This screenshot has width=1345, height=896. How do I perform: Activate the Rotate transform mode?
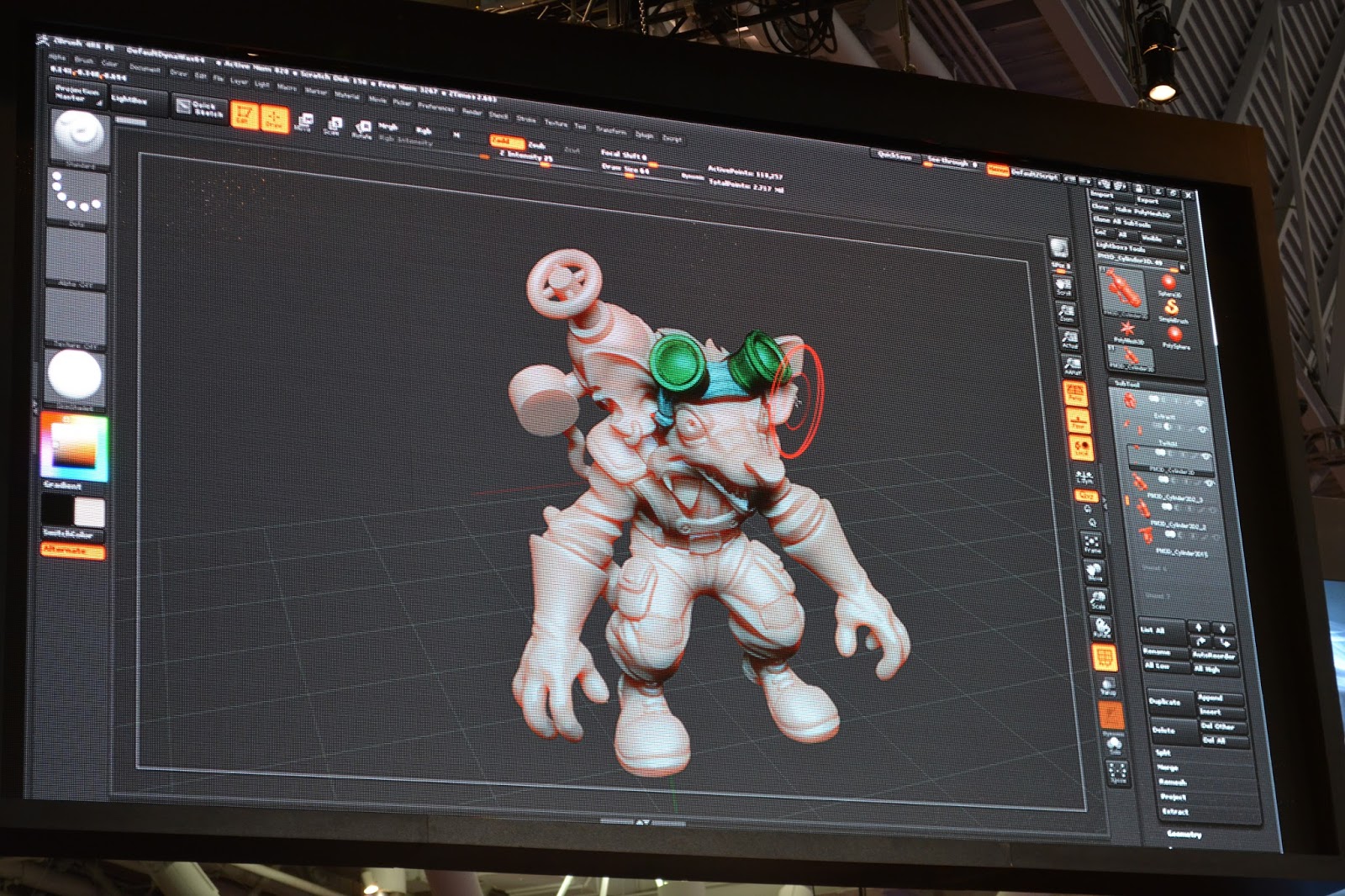[362, 129]
